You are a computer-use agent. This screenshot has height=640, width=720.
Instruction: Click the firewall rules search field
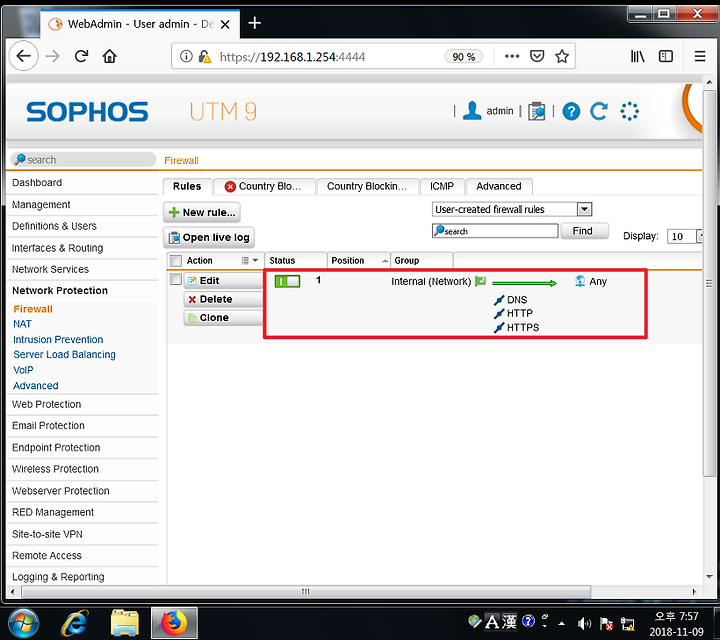click(x=495, y=231)
